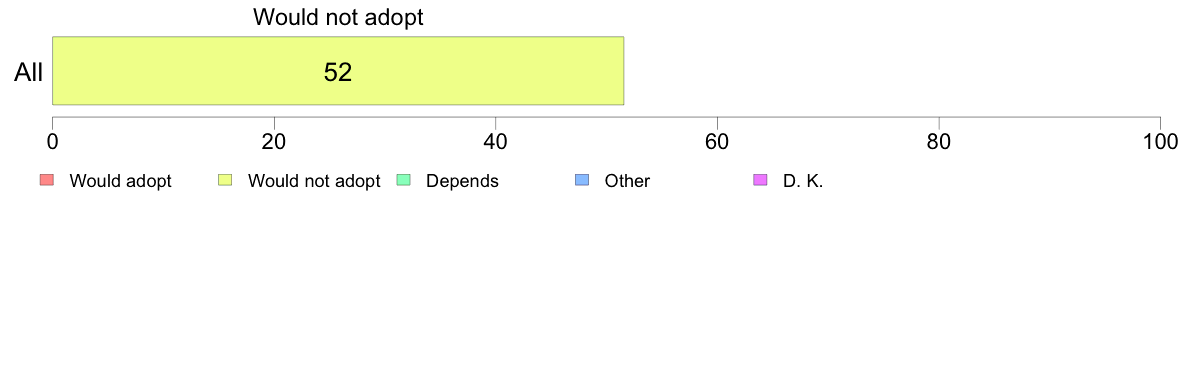Image resolution: width=1188 pixels, height=368 pixels.
Task: Click the All row label
Action: 29,73
